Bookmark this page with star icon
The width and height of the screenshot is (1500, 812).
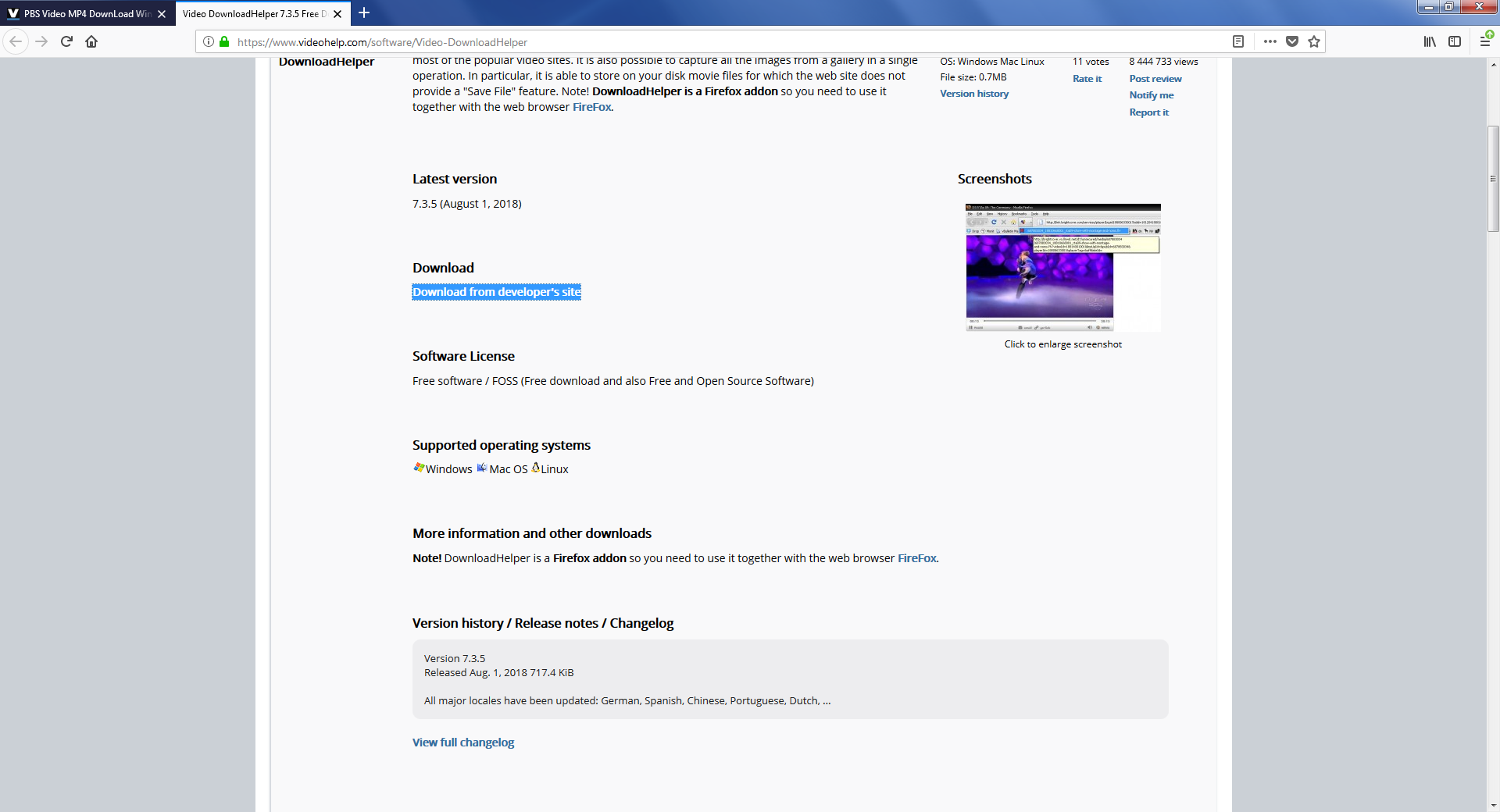[1314, 41]
